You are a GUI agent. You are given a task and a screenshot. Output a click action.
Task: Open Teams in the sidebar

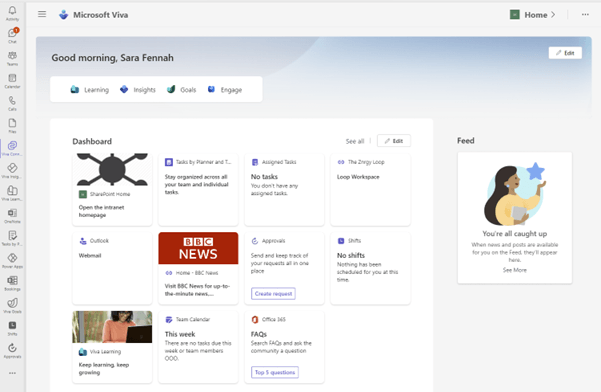(x=12, y=58)
